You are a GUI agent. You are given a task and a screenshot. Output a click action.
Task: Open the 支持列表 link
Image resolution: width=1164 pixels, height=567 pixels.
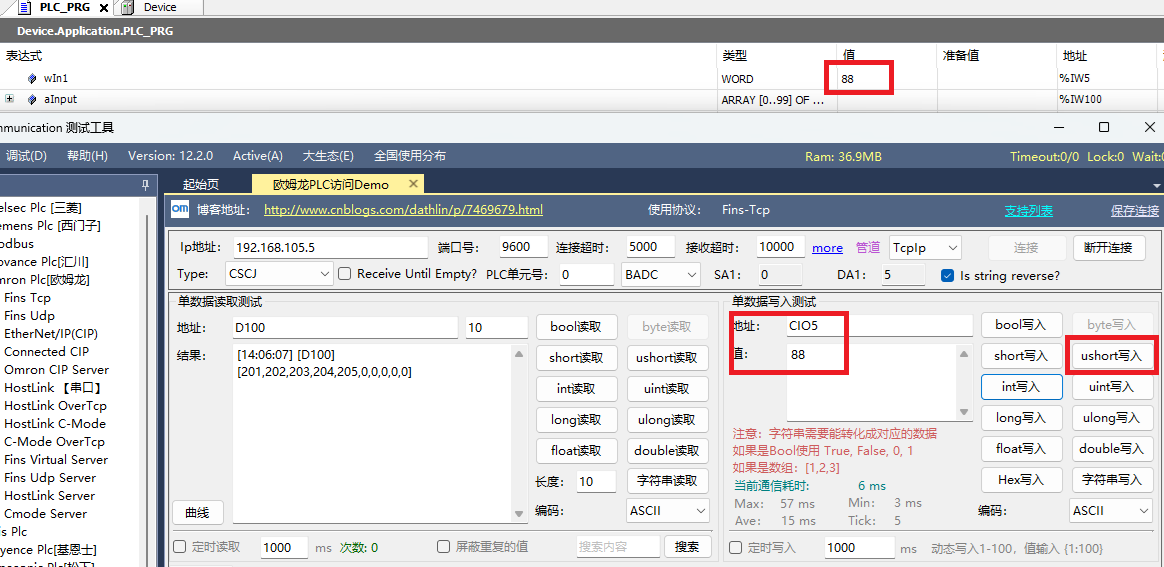pos(1029,211)
